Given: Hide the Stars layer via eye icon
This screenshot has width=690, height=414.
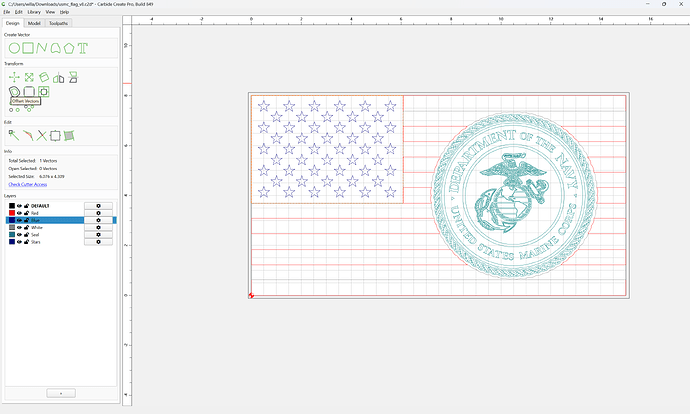Looking at the screenshot, I should click(x=19, y=242).
